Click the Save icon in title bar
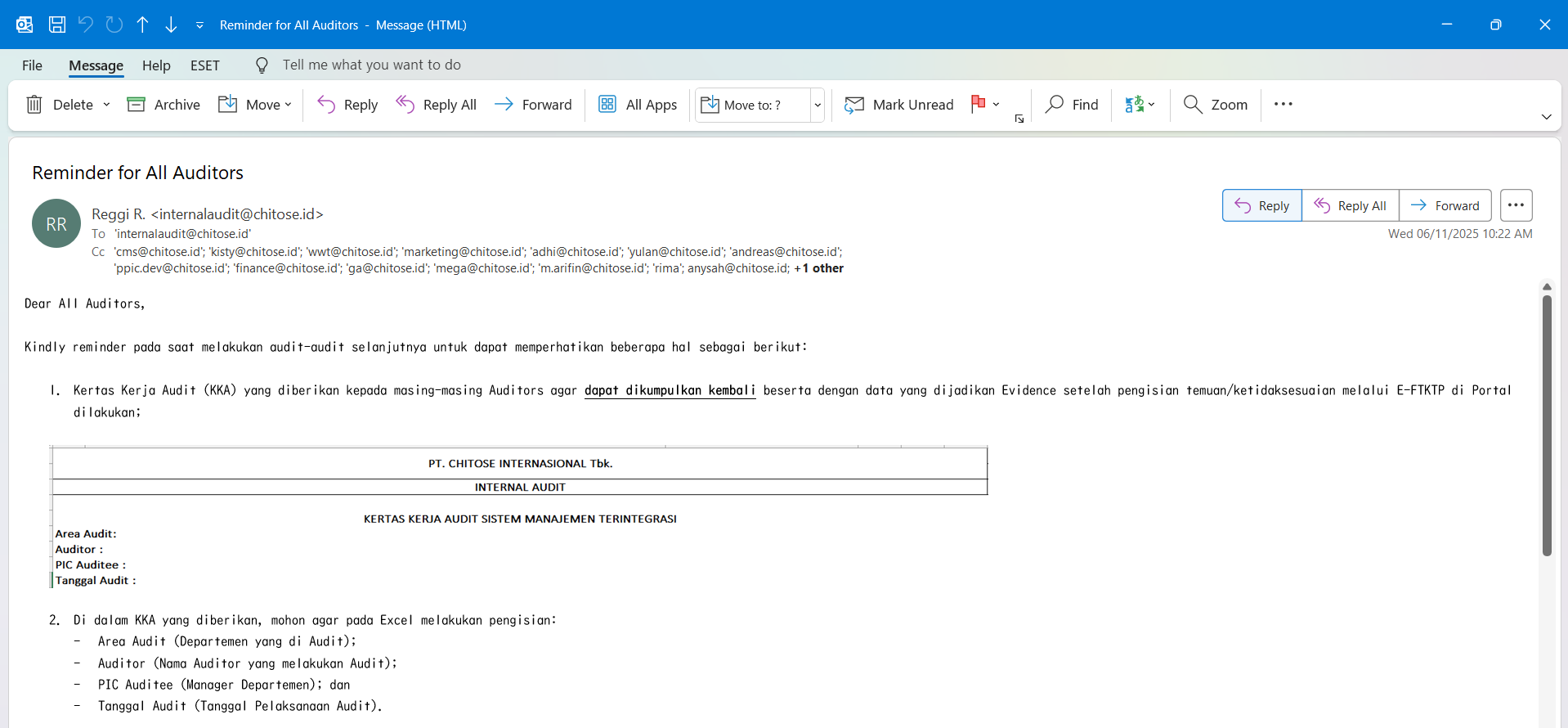 point(56,25)
